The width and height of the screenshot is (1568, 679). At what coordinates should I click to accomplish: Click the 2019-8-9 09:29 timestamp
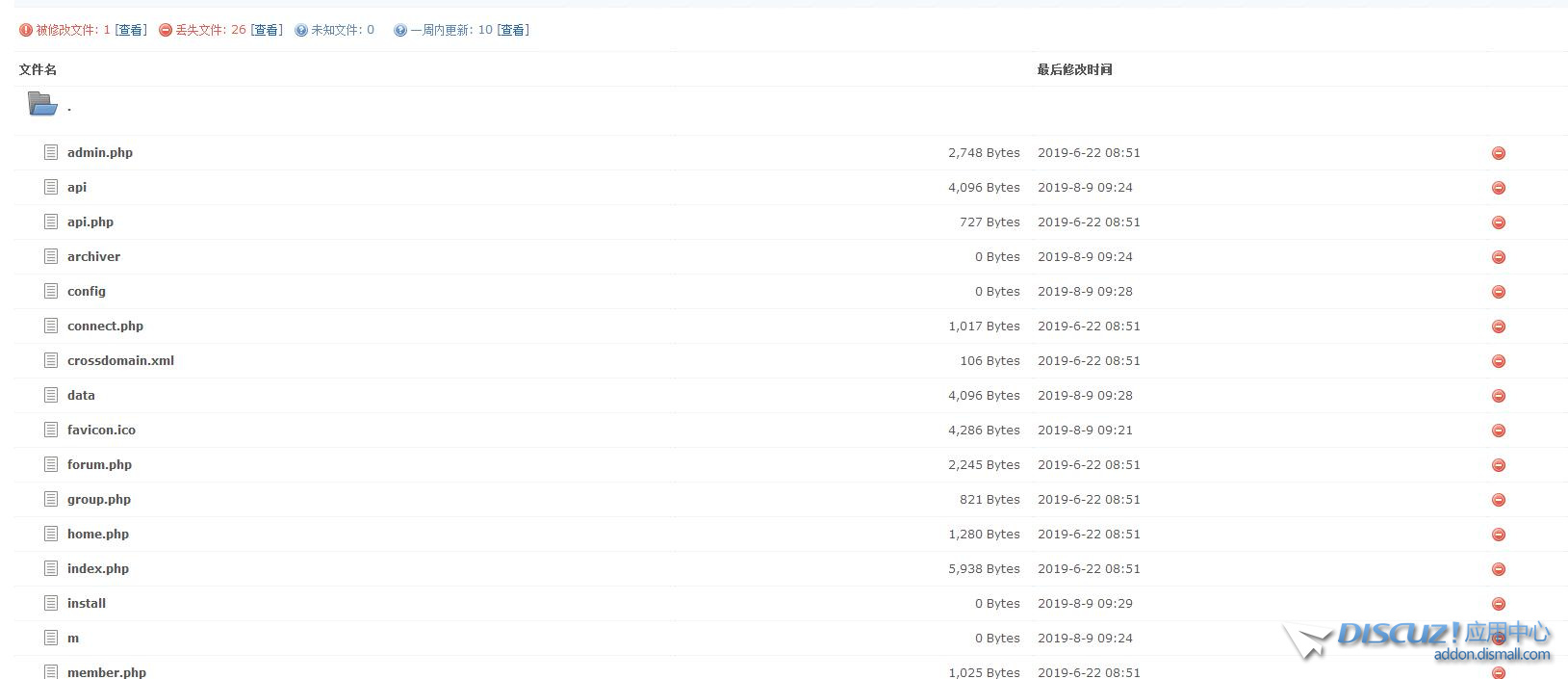1085,603
